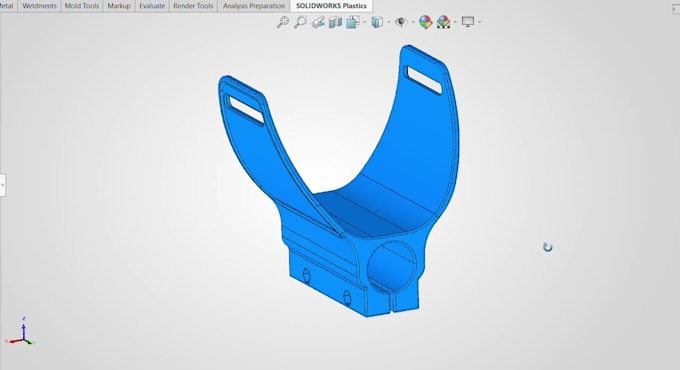Select the blue bracket model
Screen dimensions: 680x370
point(390,174)
